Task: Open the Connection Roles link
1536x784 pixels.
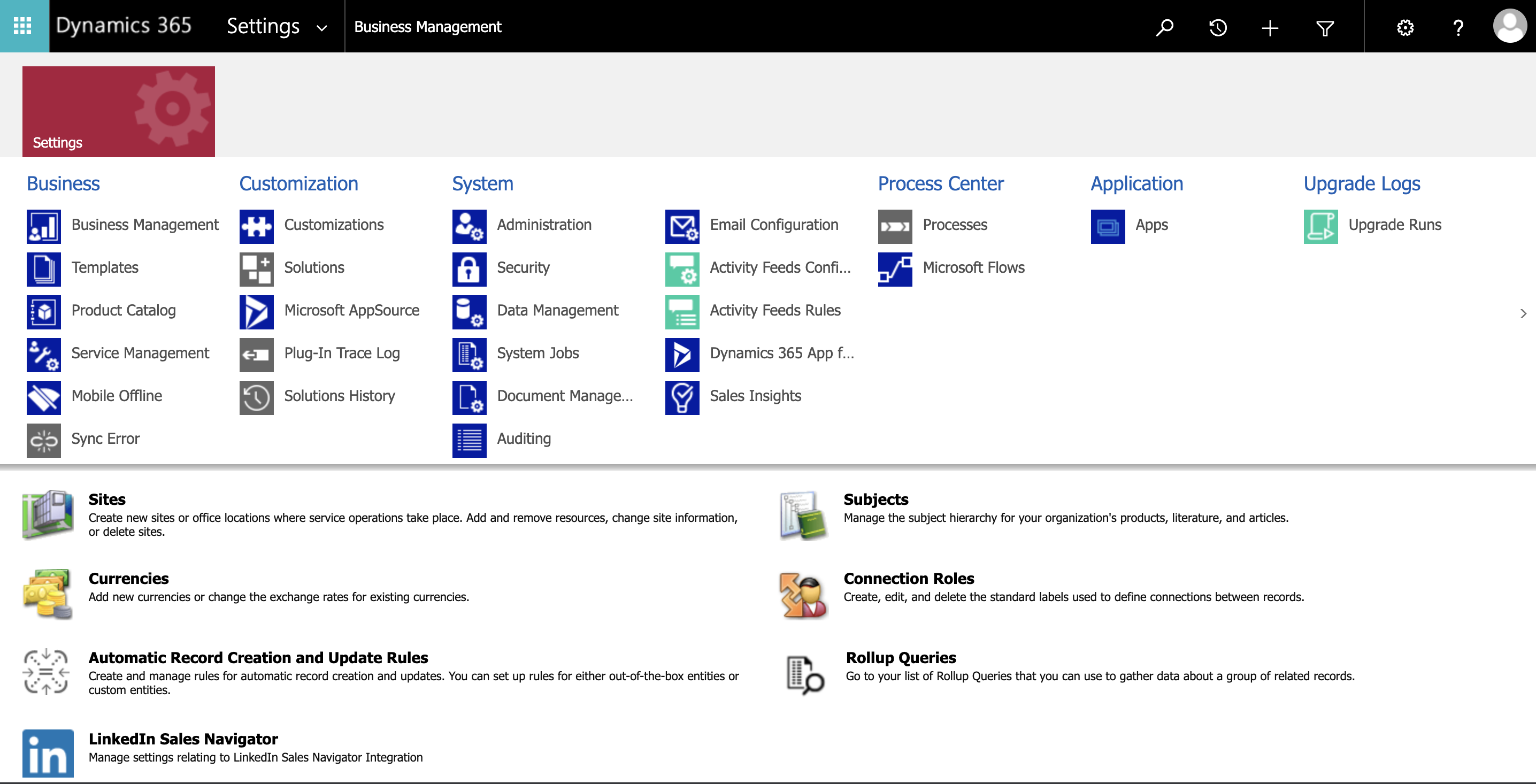Action: [x=908, y=578]
